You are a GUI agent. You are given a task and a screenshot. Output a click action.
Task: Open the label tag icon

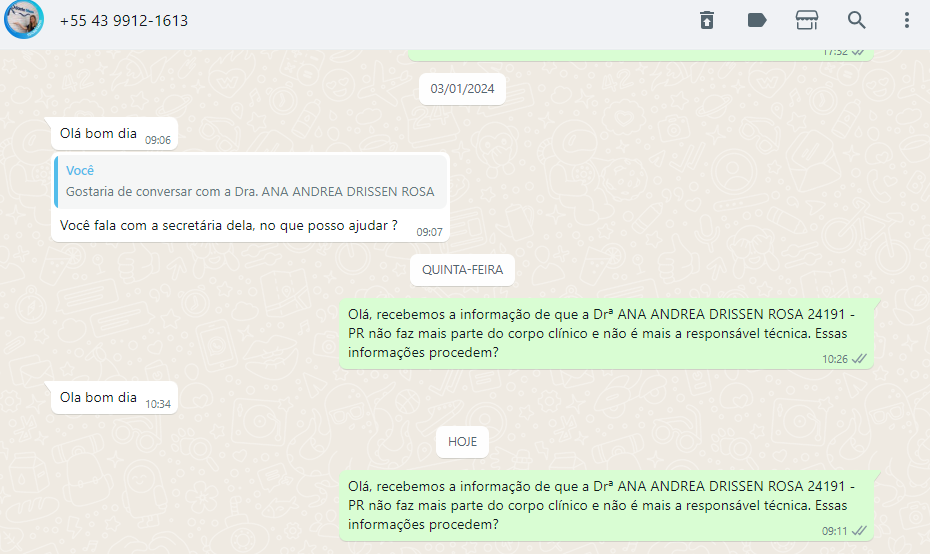tap(757, 20)
